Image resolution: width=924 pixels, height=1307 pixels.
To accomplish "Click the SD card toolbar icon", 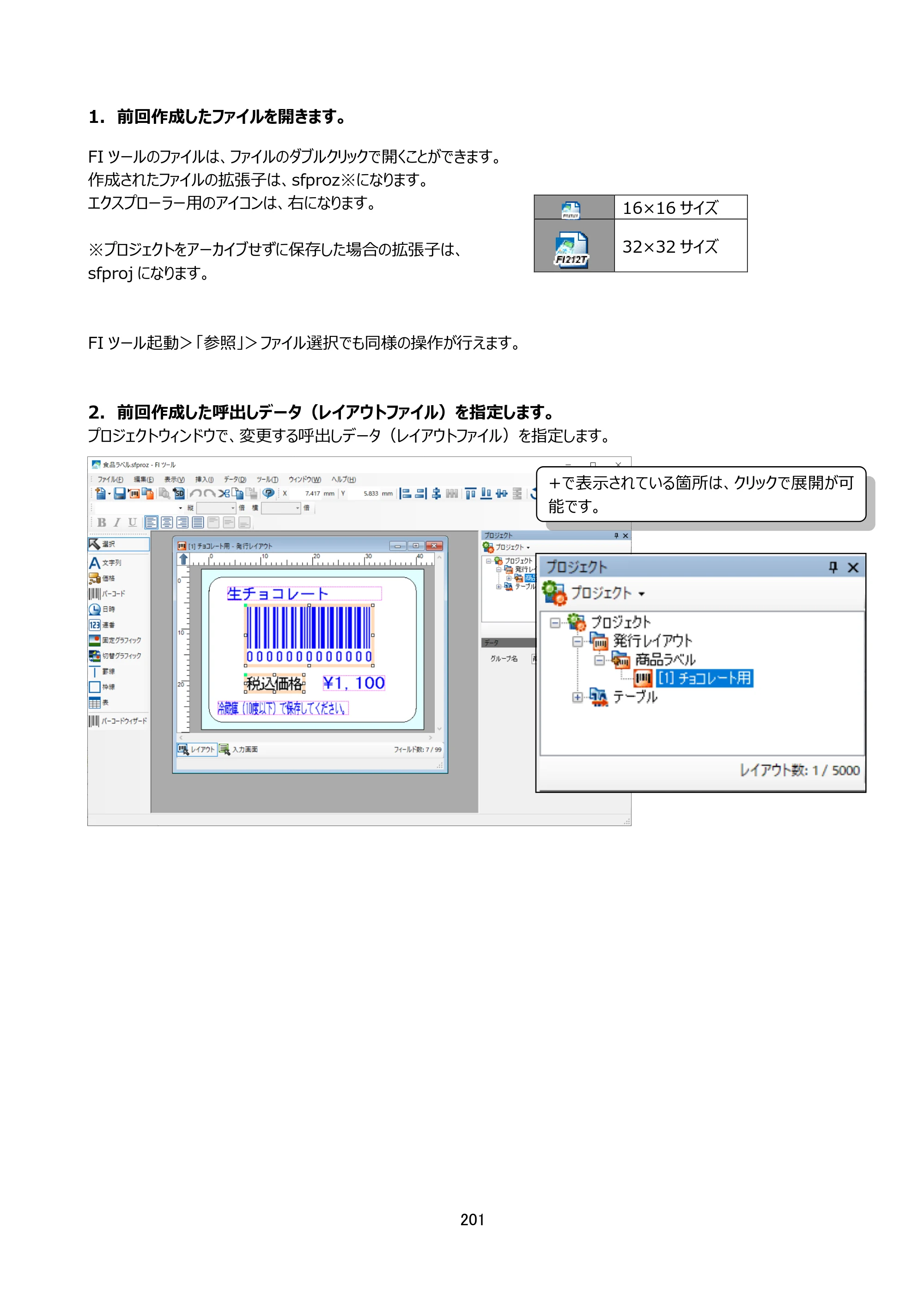I will [179, 493].
